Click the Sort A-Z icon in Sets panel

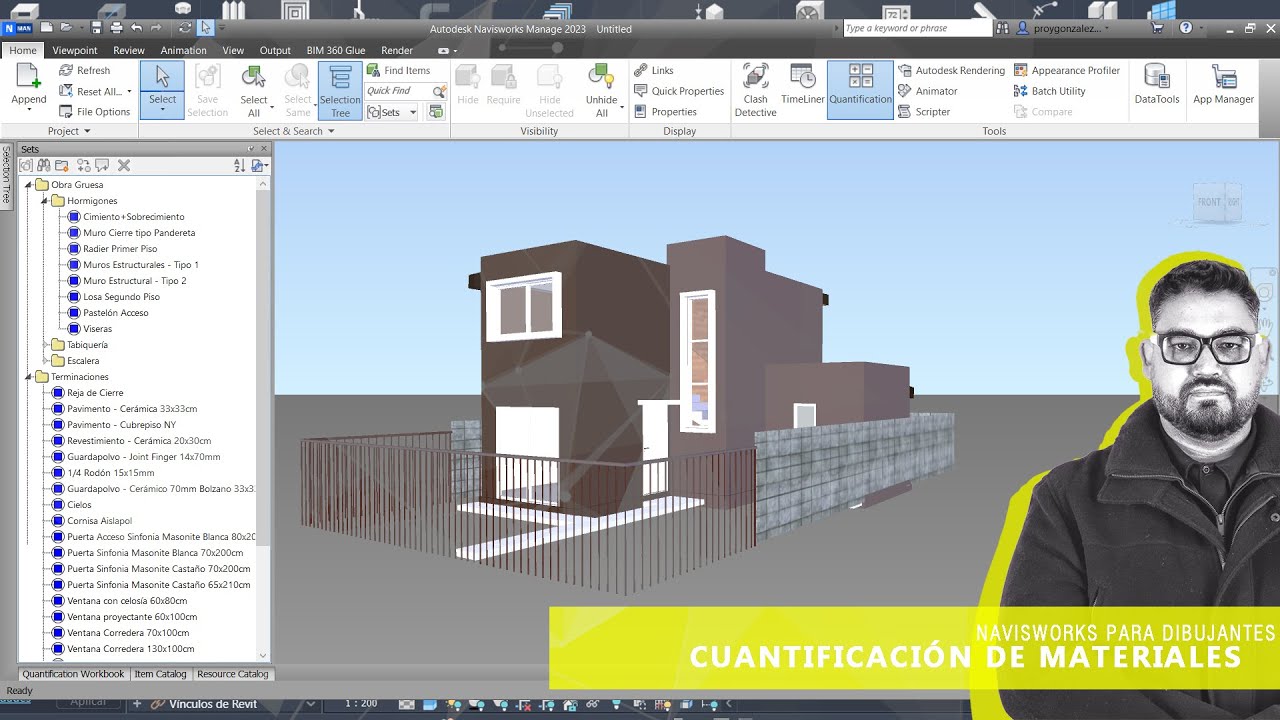[239, 165]
